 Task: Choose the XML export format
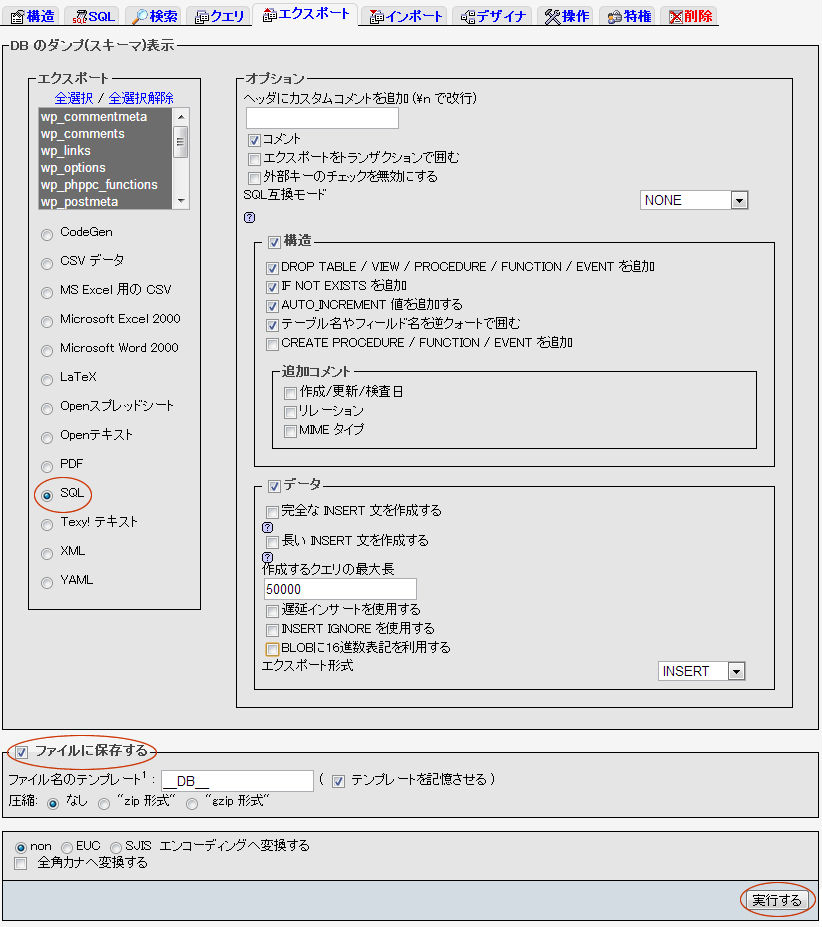tap(47, 553)
